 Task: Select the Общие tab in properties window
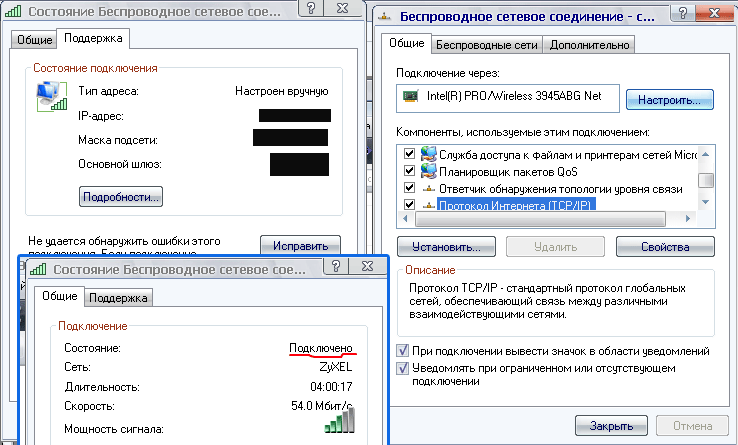click(x=407, y=43)
